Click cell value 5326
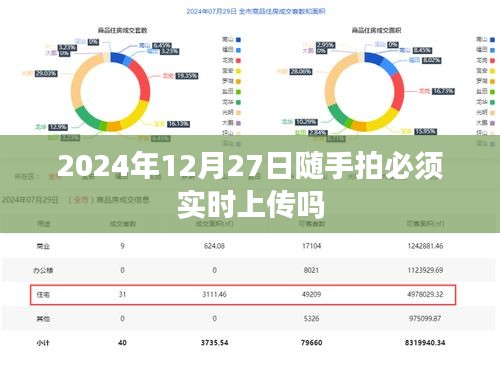Viewport: 500px width, 368px height. click(311, 318)
